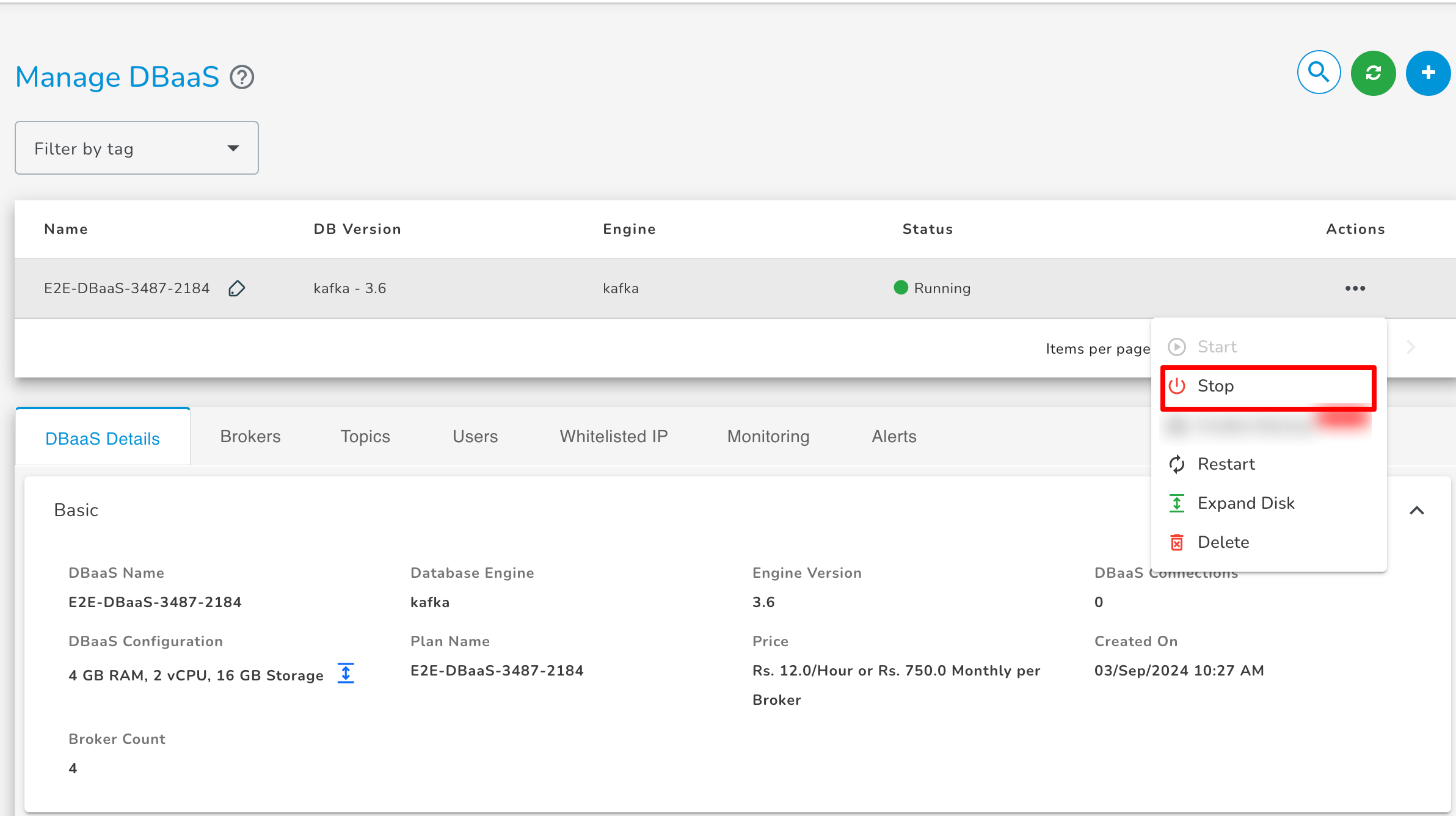This screenshot has width=1456, height=816.
Task: Open the Users tab
Action: coord(475,436)
